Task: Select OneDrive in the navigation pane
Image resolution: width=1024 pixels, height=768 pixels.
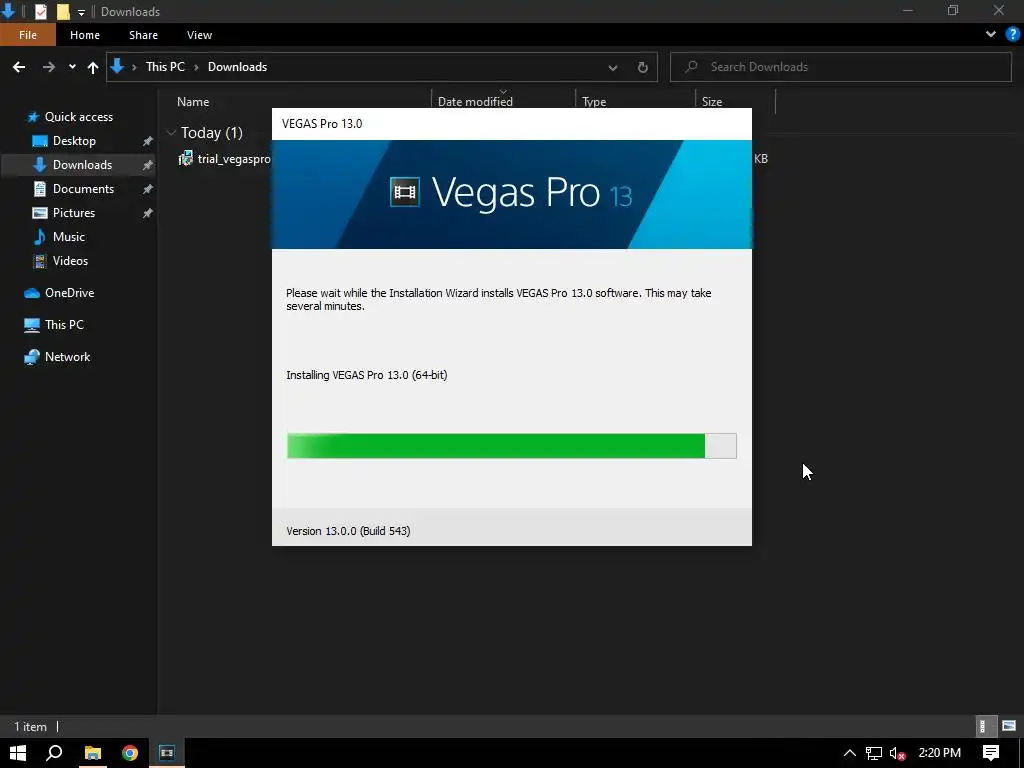Action: point(69,293)
